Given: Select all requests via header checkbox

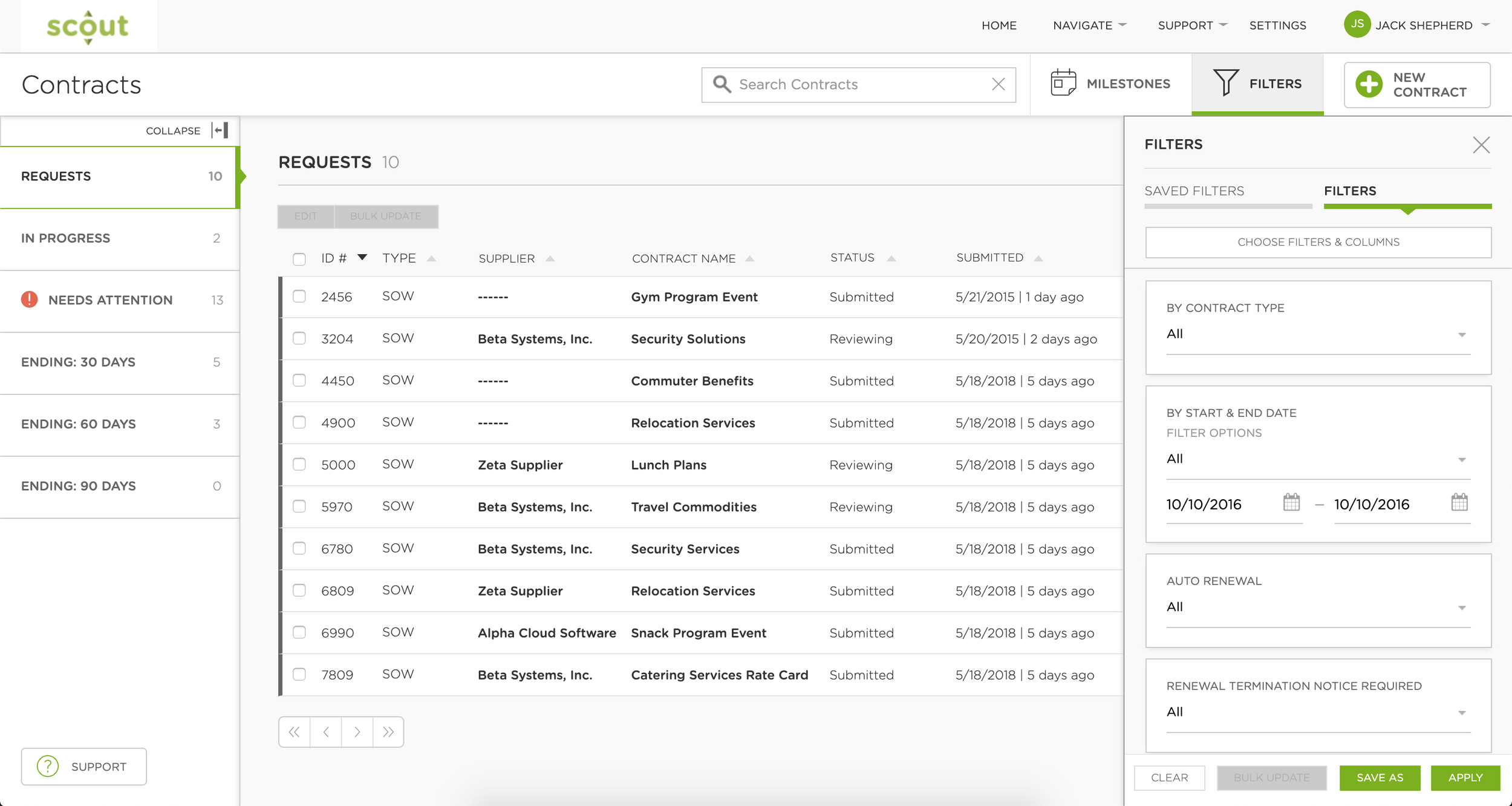Looking at the screenshot, I should (x=300, y=258).
